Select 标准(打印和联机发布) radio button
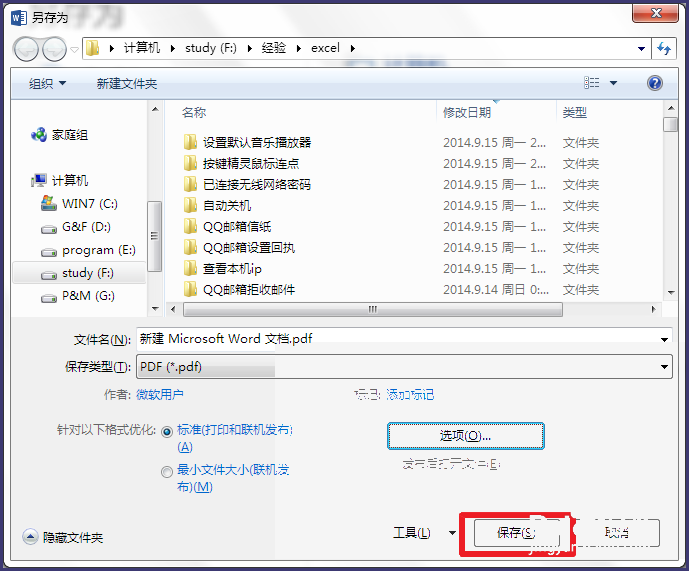The width and height of the screenshot is (689, 571). click(167, 432)
